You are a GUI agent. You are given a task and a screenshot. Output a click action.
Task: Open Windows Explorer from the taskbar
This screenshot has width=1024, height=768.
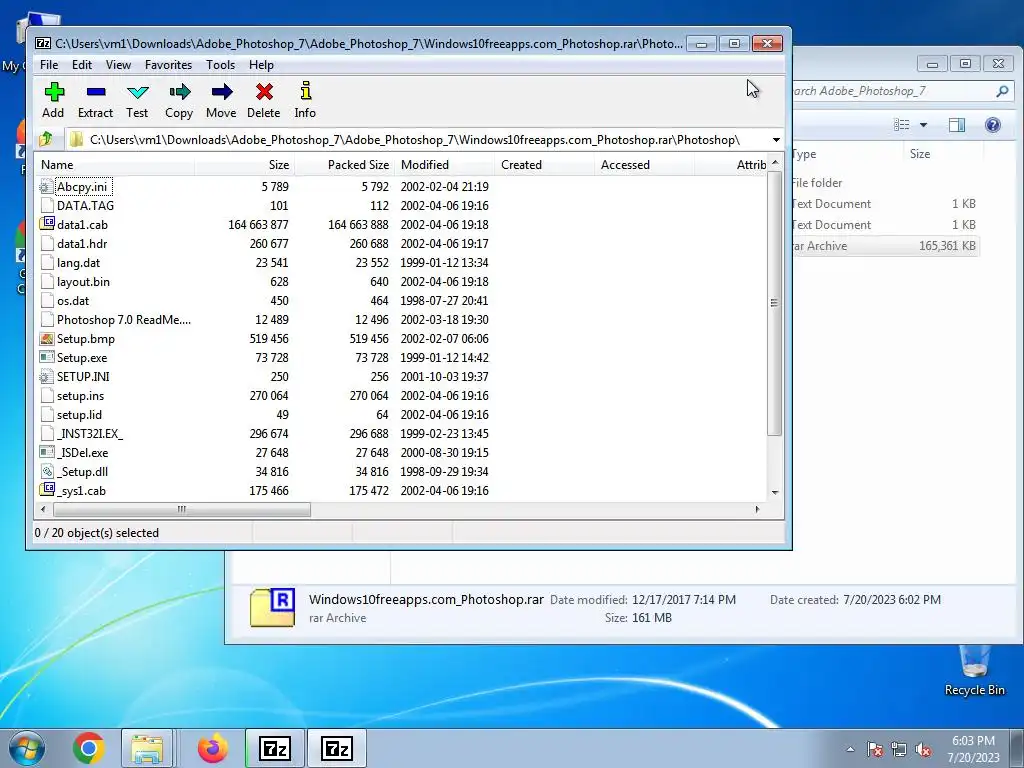click(147, 748)
